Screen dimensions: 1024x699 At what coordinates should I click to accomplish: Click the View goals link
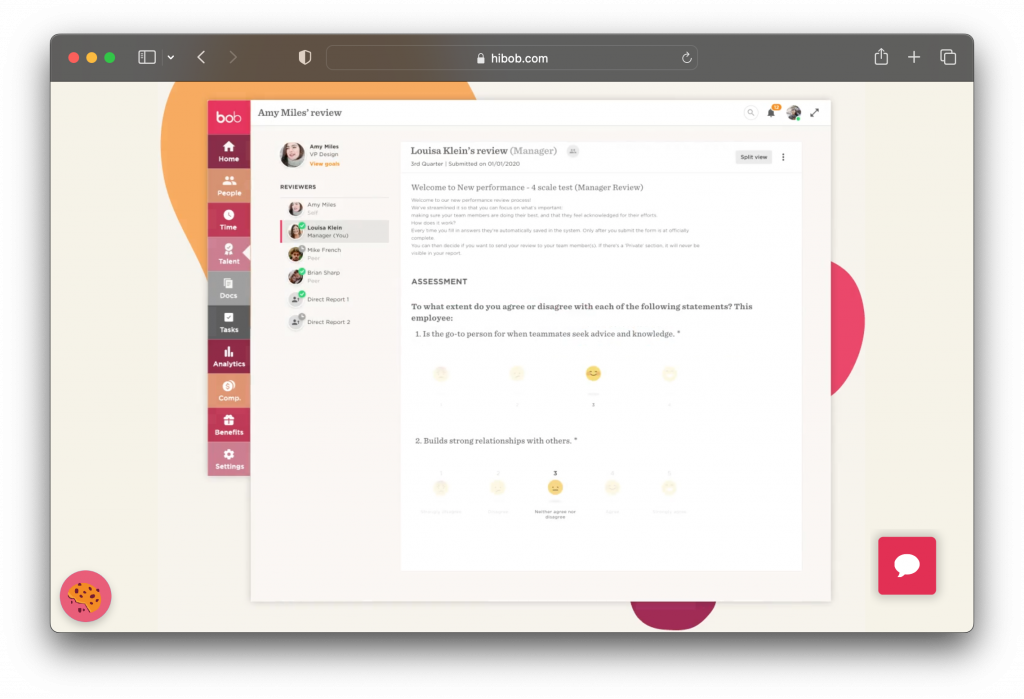tap(325, 164)
